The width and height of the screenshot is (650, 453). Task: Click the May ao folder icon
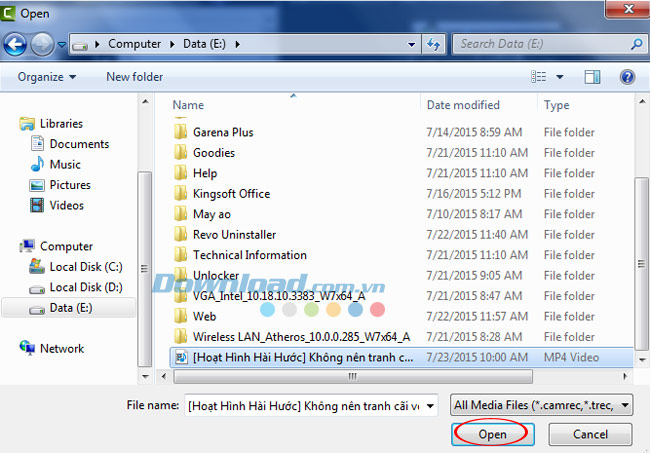click(180, 214)
